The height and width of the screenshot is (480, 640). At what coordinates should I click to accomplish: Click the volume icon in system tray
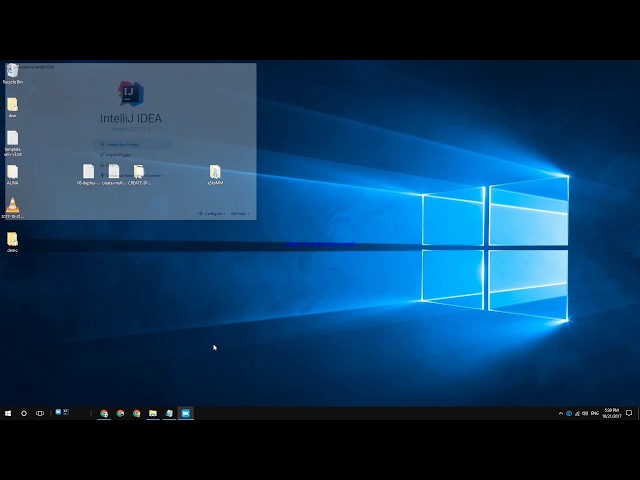pyautogui.click(x=585, y=413)
